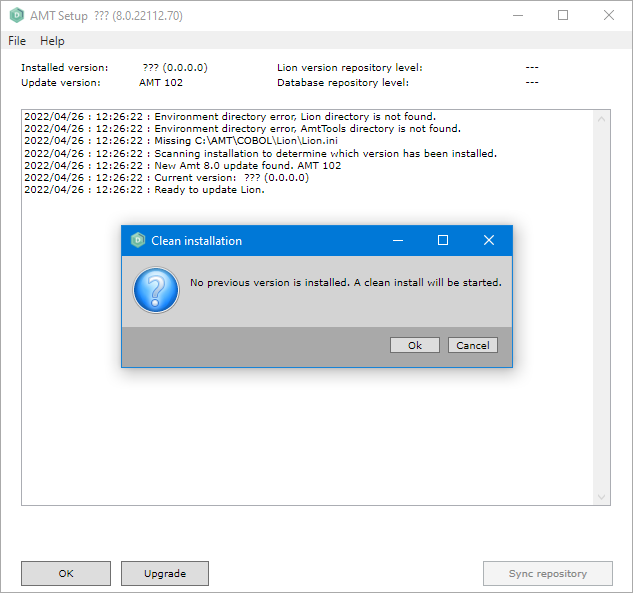Image resolution: width=633 pixels, height=593 pixels.
Task: Select the 'New Amt 8.0 update found' log line
Action: (182, 166)
